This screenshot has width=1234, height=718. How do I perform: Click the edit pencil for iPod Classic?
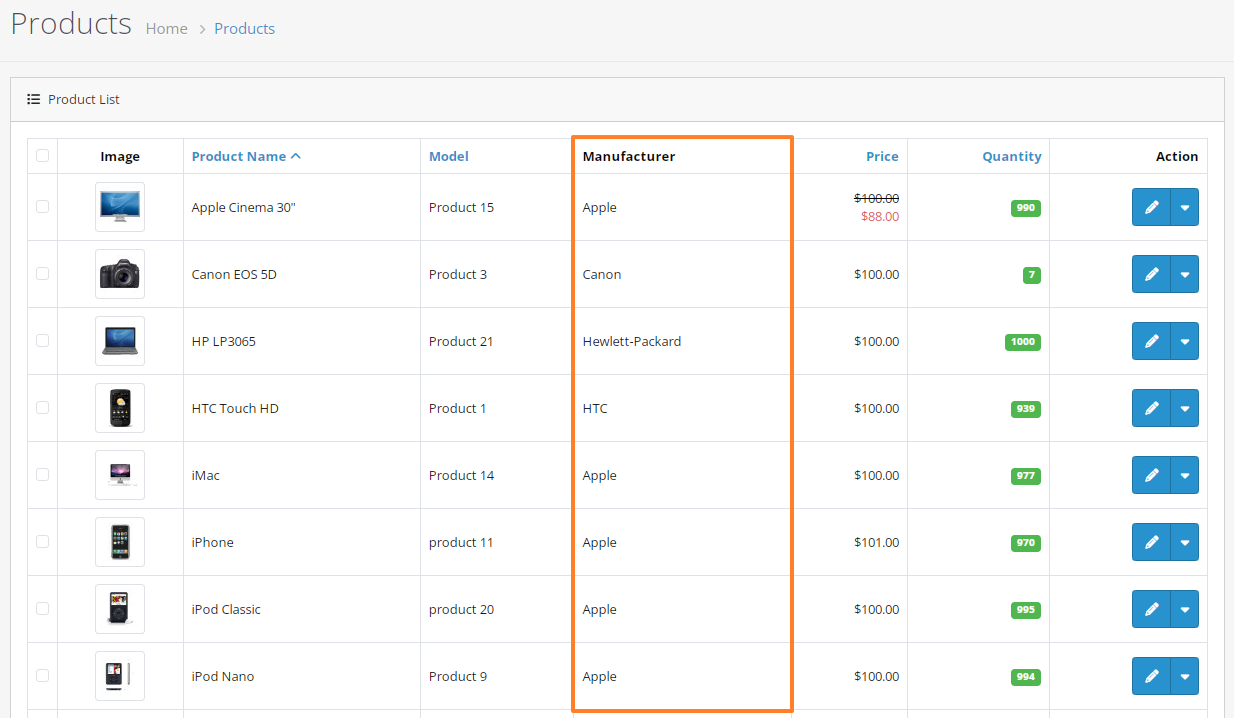tap(1151, 609)
